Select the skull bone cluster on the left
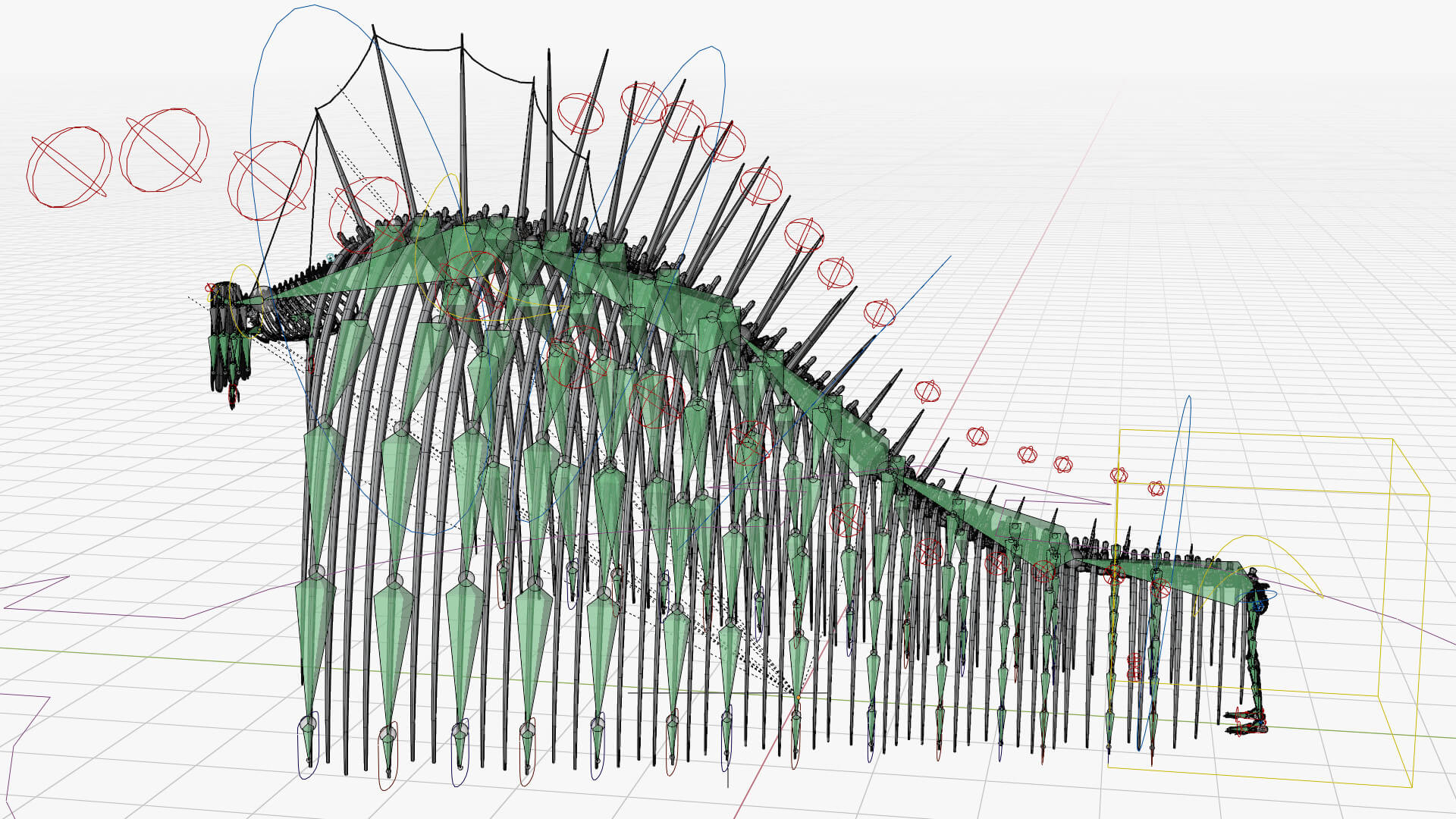Image resolution: width=1456 pixels, height=819 pixels. 224,341
